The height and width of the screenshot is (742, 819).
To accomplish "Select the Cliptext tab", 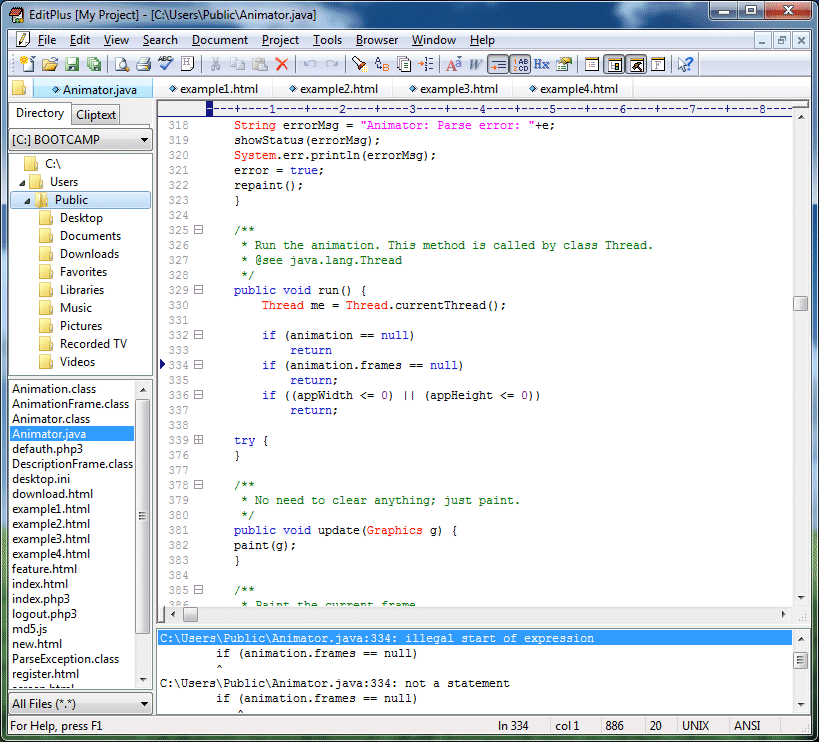I will click(95, 113).
